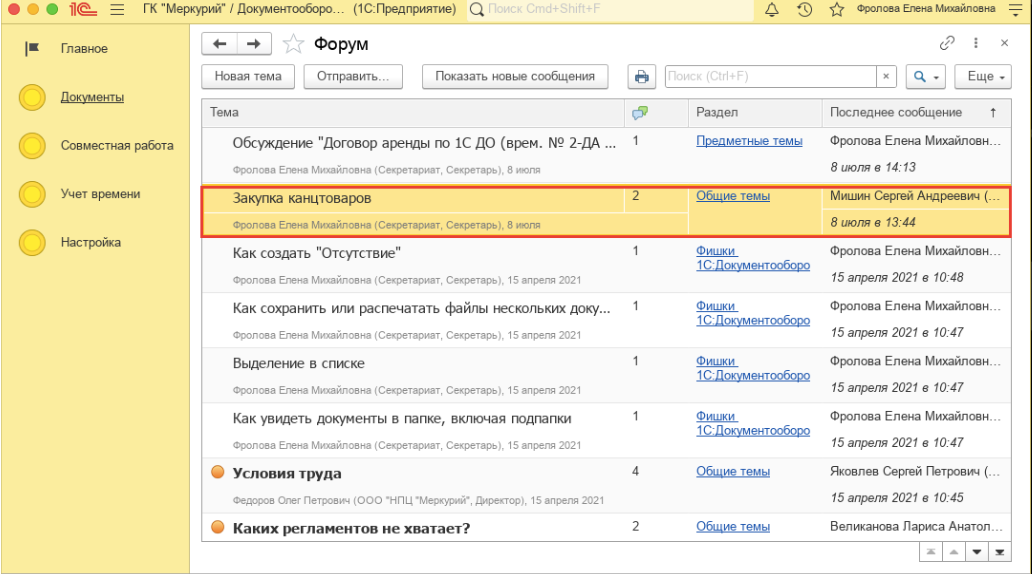This screenshot has height=574, width=1032.
Task: Click the printer icon in the toolbar
Action: pyautogui.click(x=641, y=77)
